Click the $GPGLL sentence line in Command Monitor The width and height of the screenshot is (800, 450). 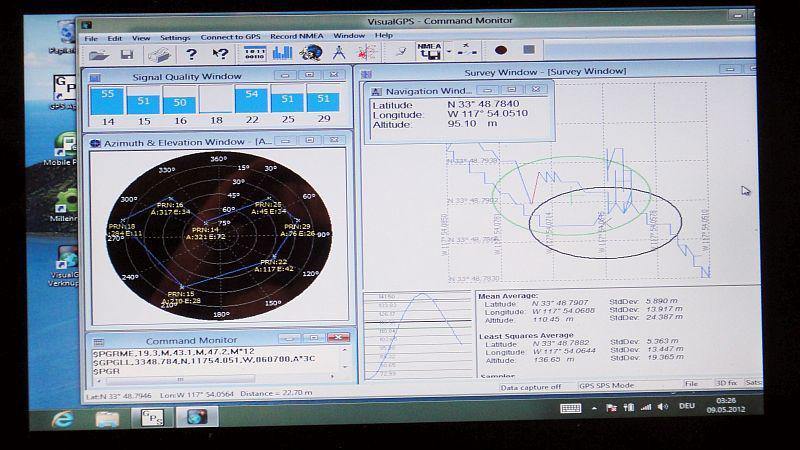[x=204, y=360]
